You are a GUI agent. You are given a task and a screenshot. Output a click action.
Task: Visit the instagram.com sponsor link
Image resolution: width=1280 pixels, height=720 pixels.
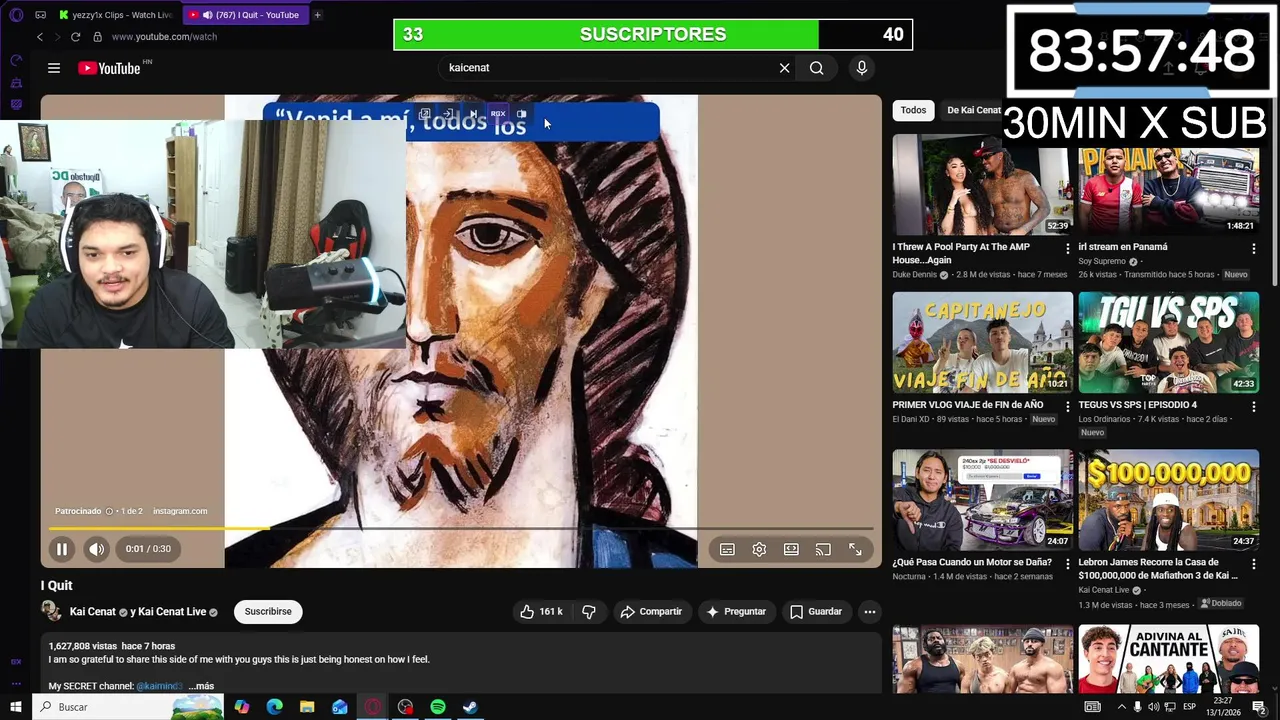tap(180, 511)
